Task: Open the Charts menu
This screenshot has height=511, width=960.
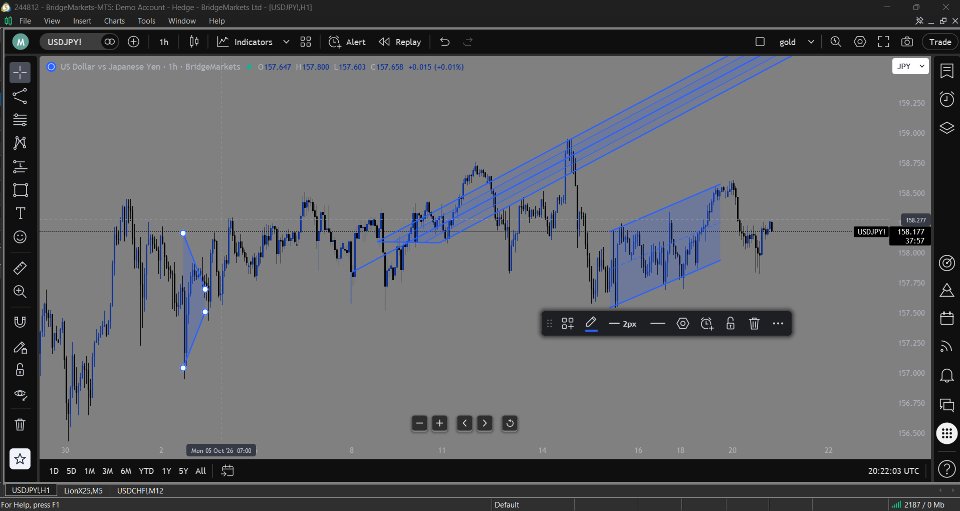Action: pos(114,21)
